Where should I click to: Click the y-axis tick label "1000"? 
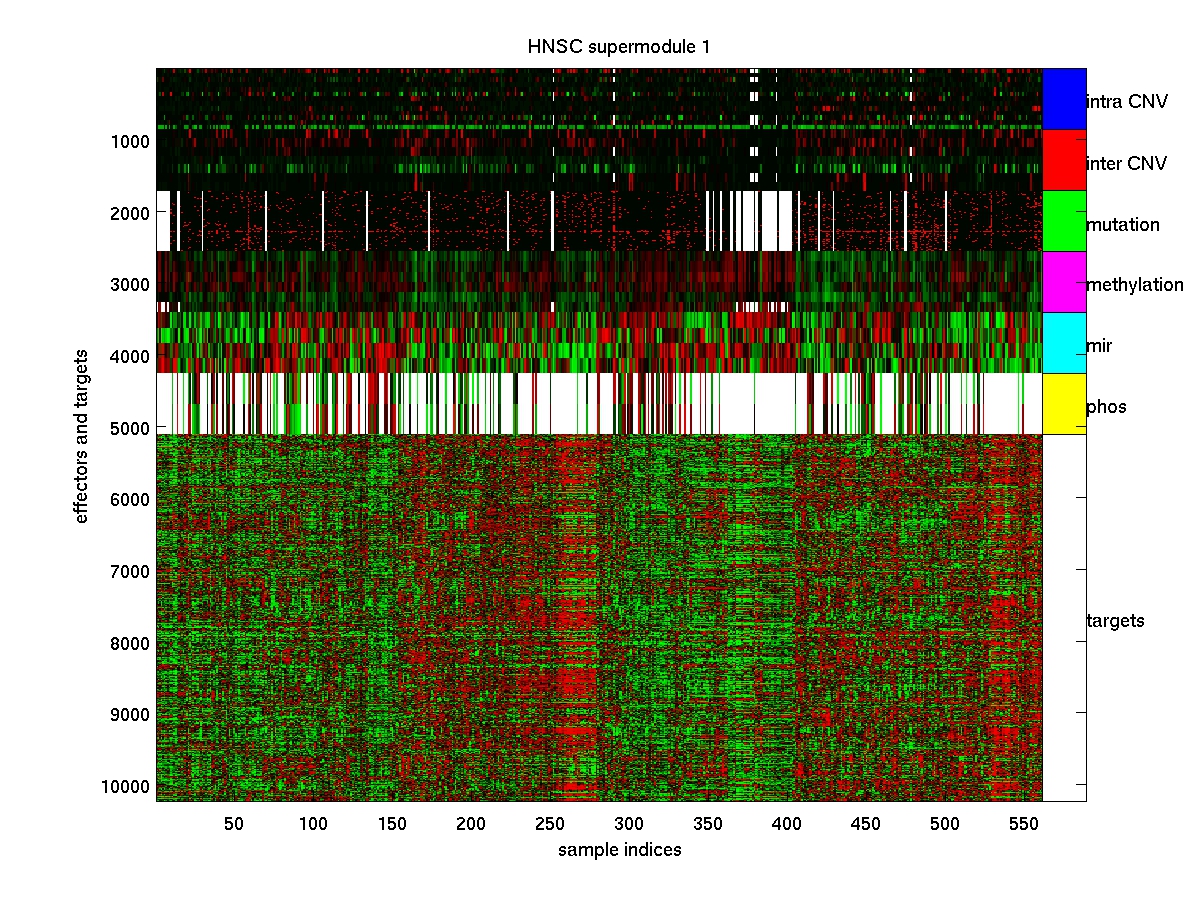click(x=131, y=141)
